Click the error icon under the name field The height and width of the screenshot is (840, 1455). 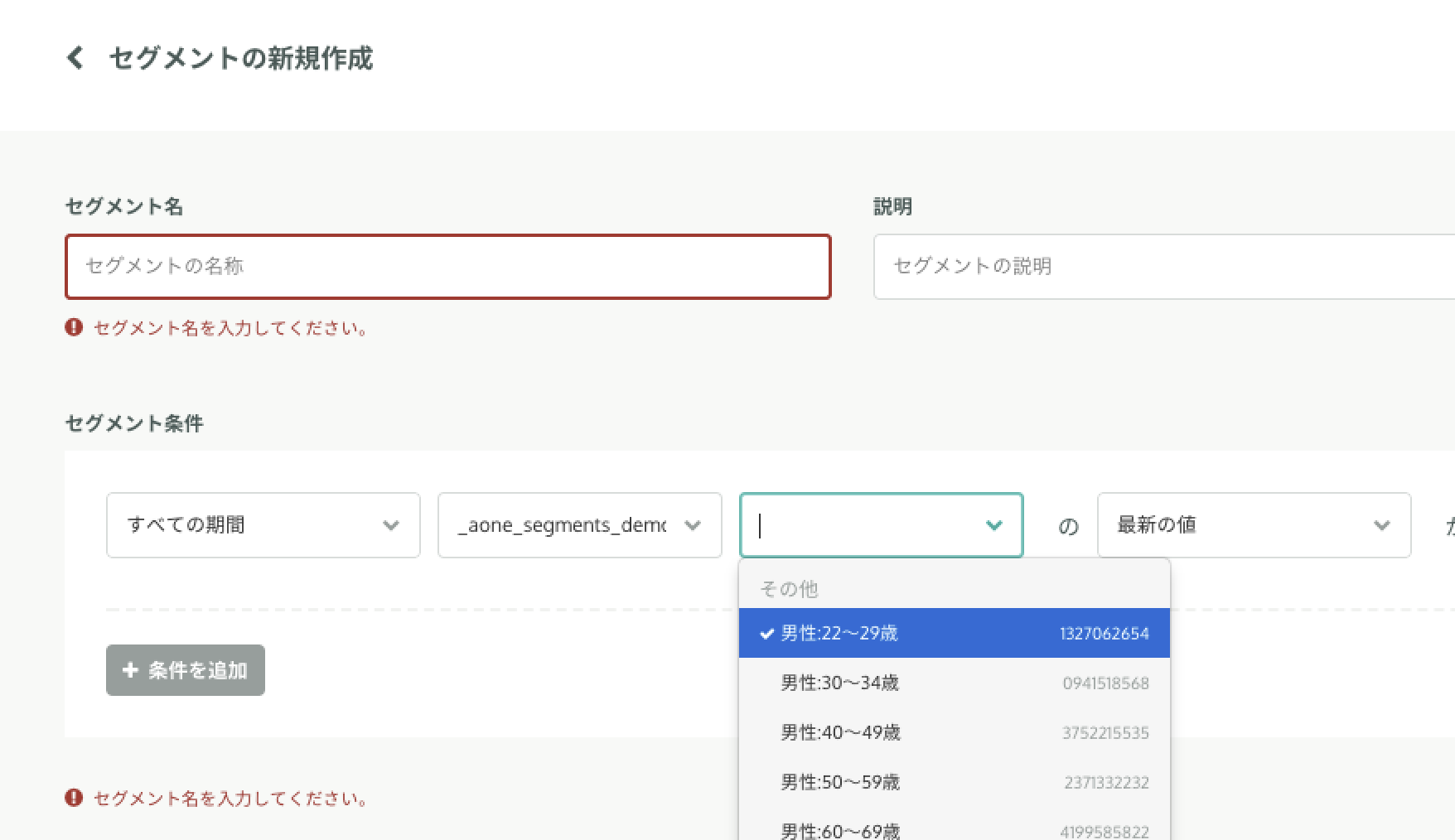click(x=74, y=327)
